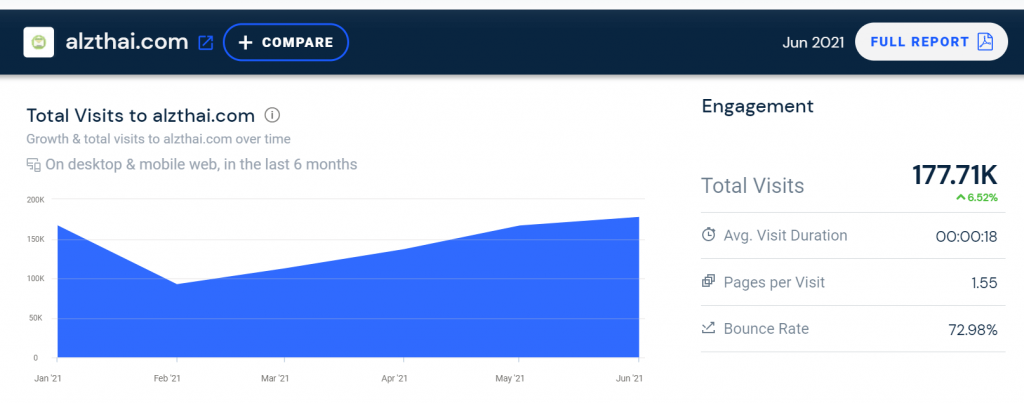Click the 177.71K total visits value
Screen dimensions: 1024x403
coord(955,175)
